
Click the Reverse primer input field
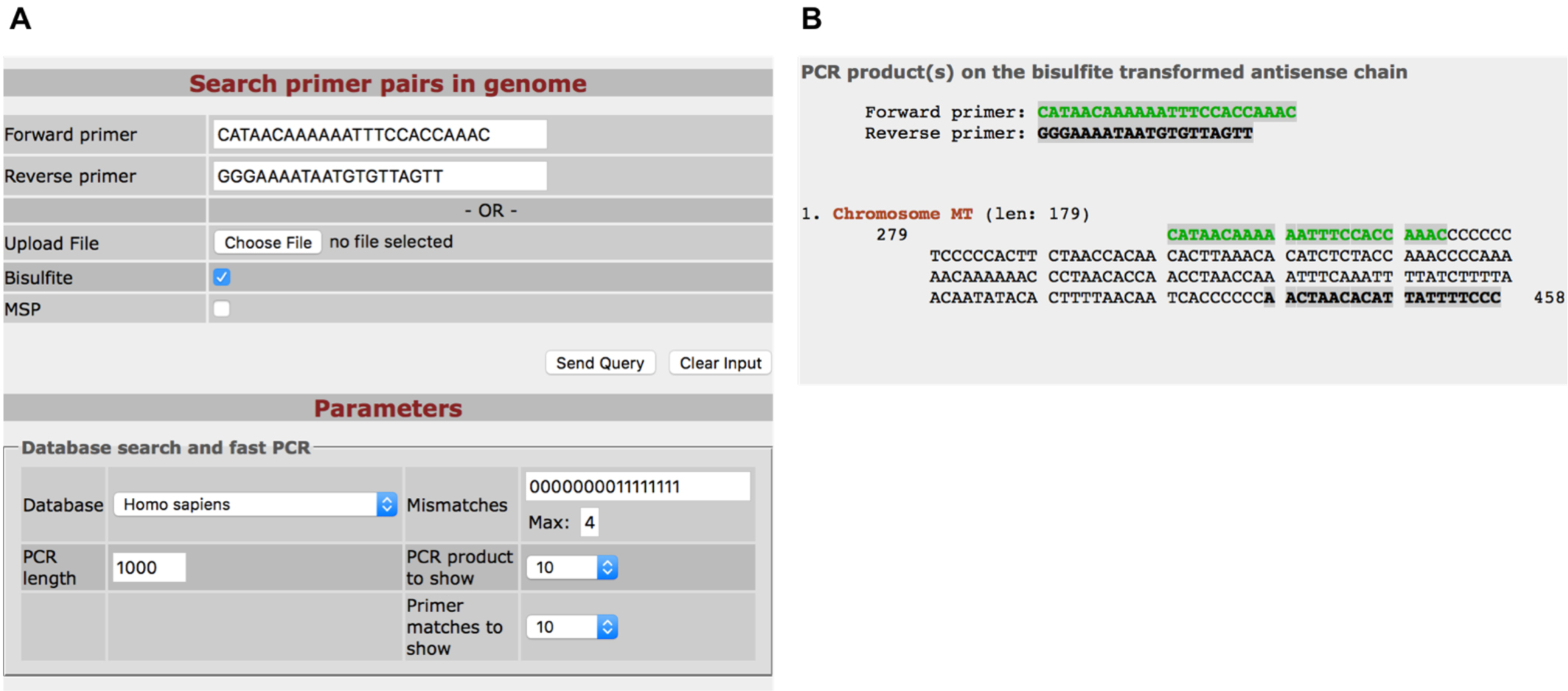coord(380,176)
